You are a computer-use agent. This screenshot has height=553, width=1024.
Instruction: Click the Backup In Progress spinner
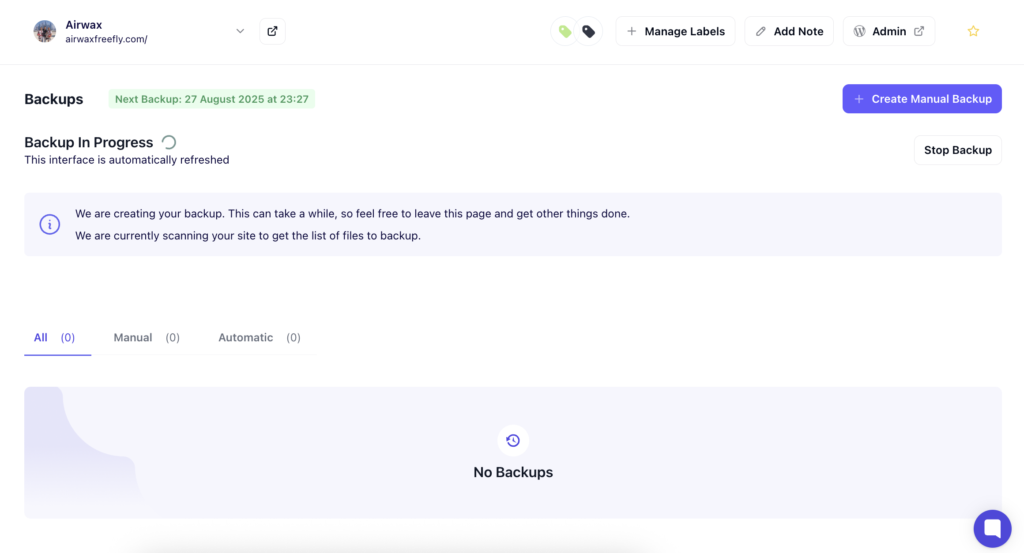(x=169, y=142)
